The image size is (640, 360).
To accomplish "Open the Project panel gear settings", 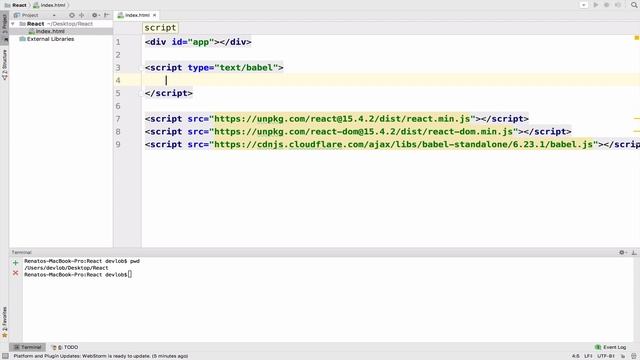I will (96, 15).
